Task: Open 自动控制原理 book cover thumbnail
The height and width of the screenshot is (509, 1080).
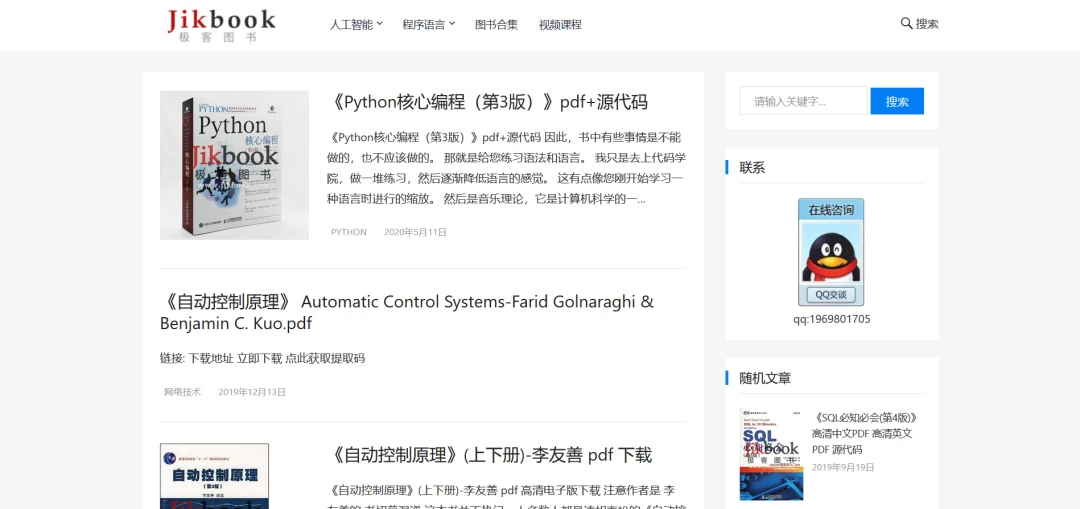Action: point(214,476)
